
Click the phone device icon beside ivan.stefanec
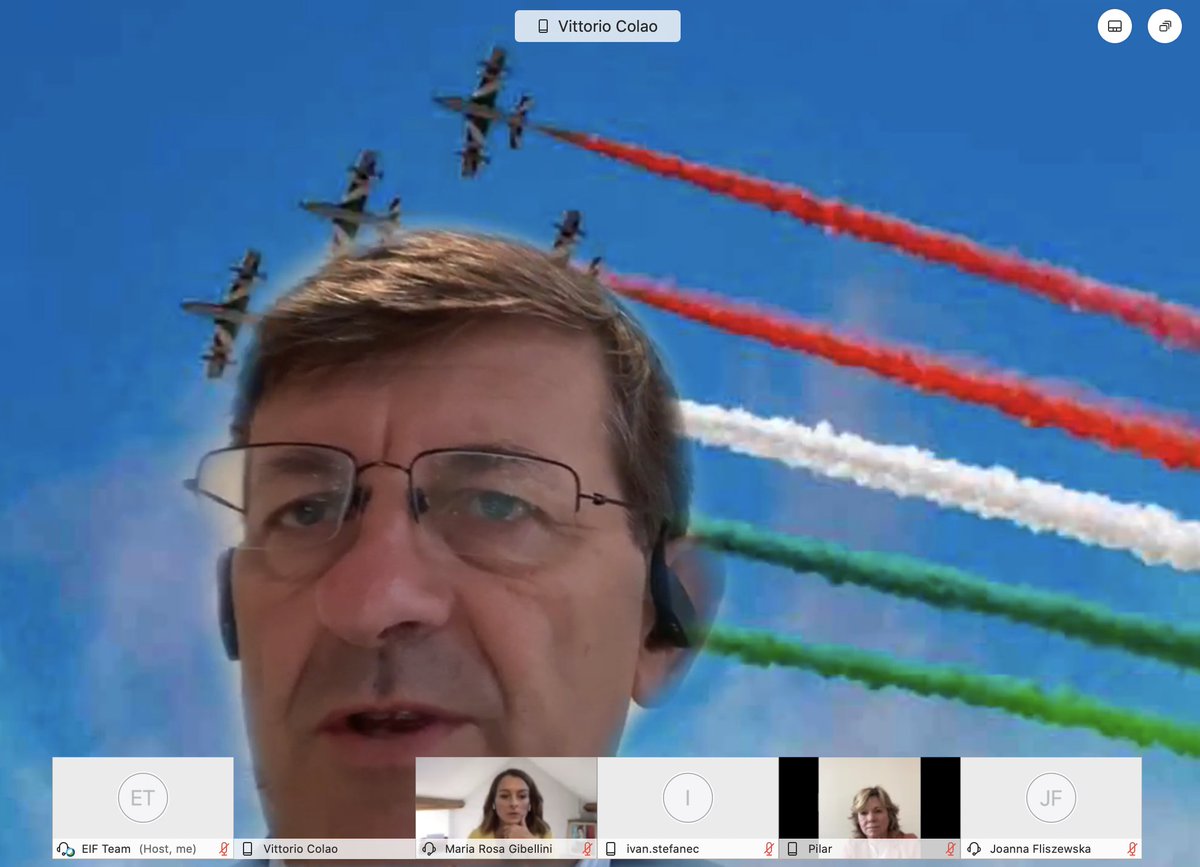point(611,849)
